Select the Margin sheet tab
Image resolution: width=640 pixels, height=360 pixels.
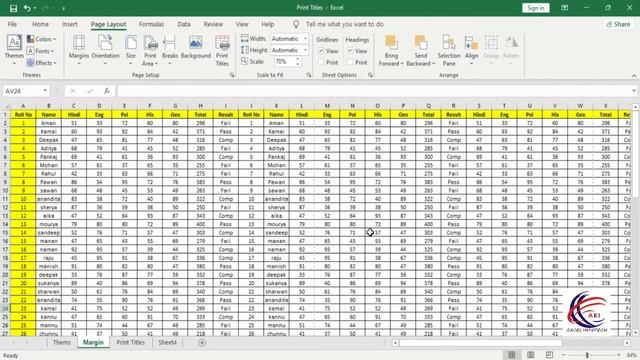point(93,342)
